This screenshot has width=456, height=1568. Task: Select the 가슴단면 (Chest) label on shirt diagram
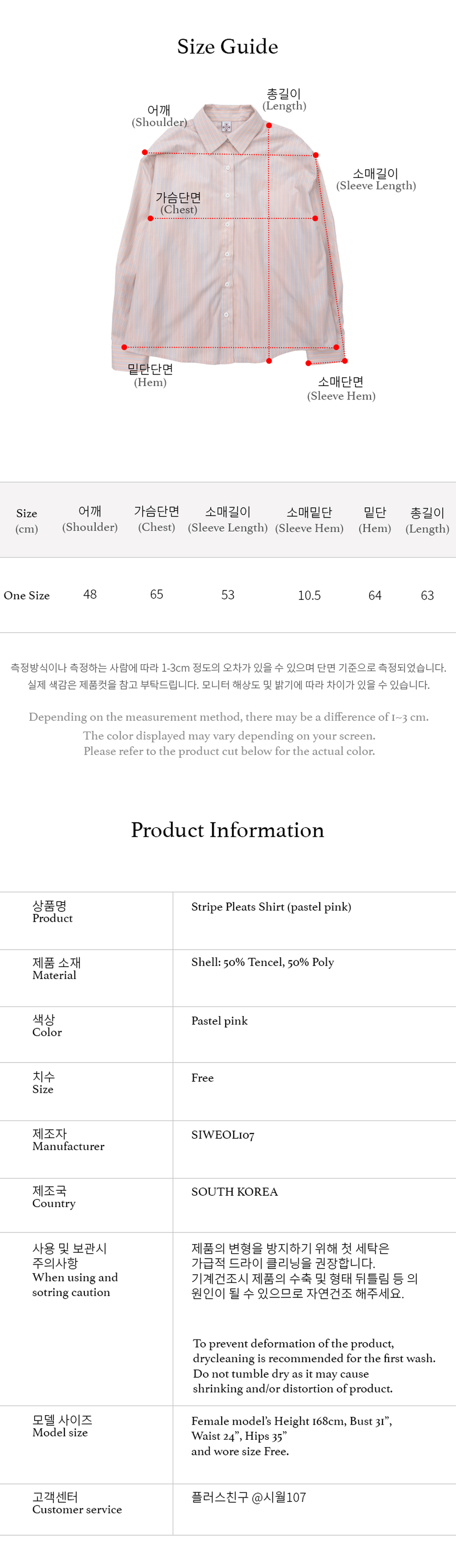pyautogui.click(x=178, y=203)
